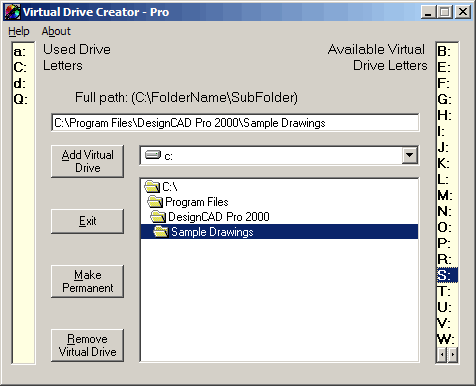Select the Program Files folder
Screen dimensions: 476x386
pyautogui.click(x=279, y=202)
